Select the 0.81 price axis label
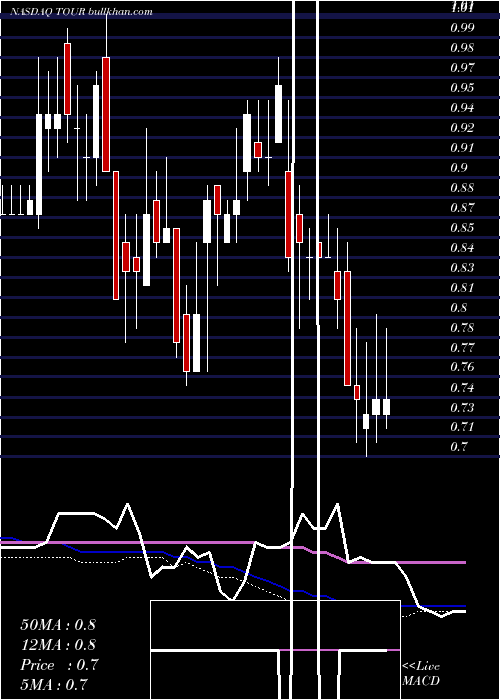This screenshot has height=700, width=500. (x=462, y=288)
